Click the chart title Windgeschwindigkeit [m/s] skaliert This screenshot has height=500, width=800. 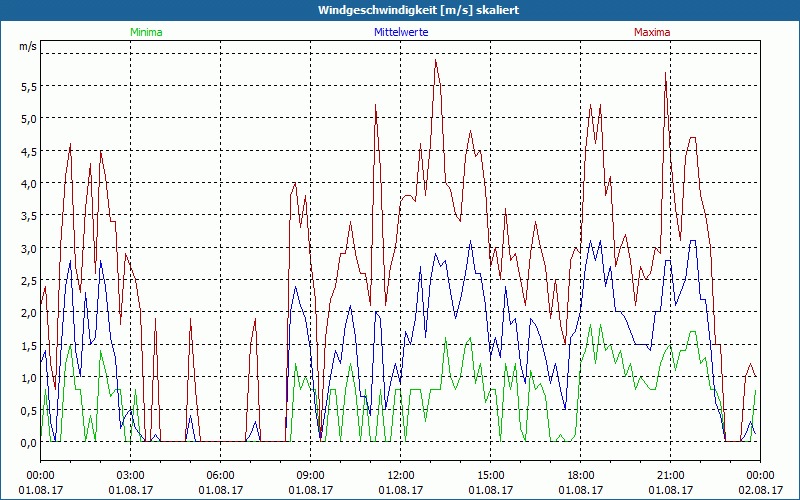418,10
